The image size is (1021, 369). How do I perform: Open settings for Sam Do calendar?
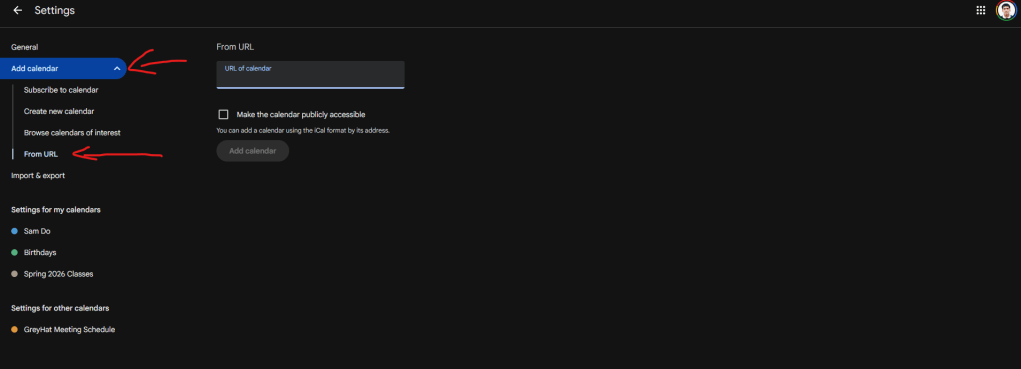click(x=37, y=231)
